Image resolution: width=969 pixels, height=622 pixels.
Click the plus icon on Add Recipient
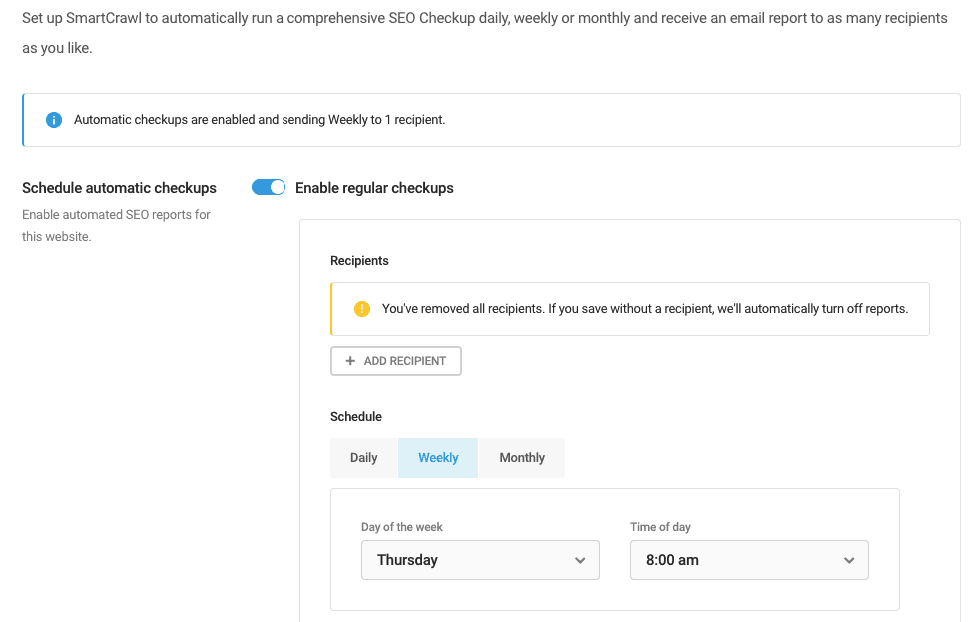(x=350, y=361)
